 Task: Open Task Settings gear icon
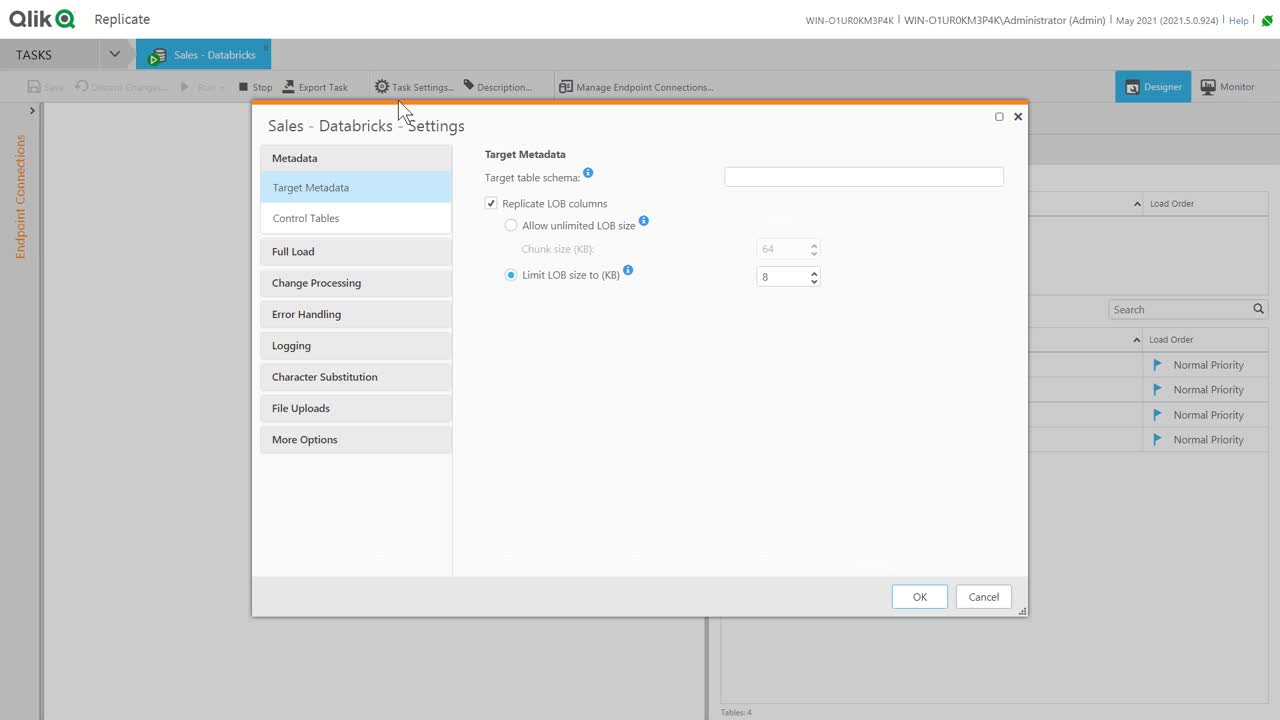(381, 87)
